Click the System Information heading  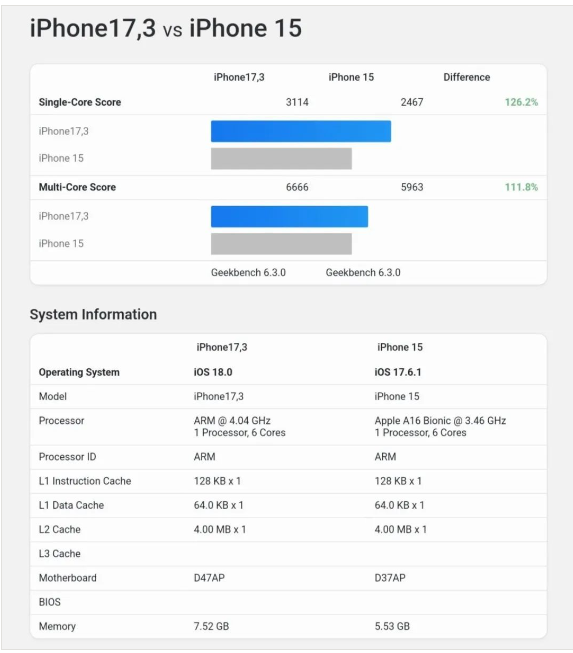tap(93, 314)
